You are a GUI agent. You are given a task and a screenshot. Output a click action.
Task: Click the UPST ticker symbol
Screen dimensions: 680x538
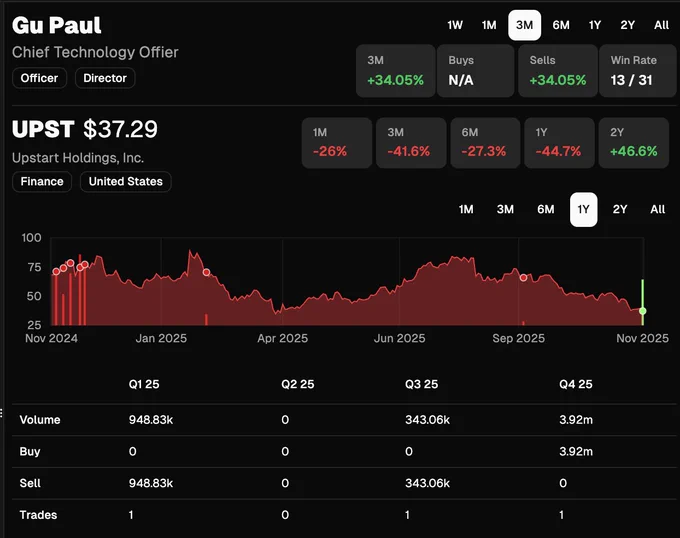coord(43,129)
